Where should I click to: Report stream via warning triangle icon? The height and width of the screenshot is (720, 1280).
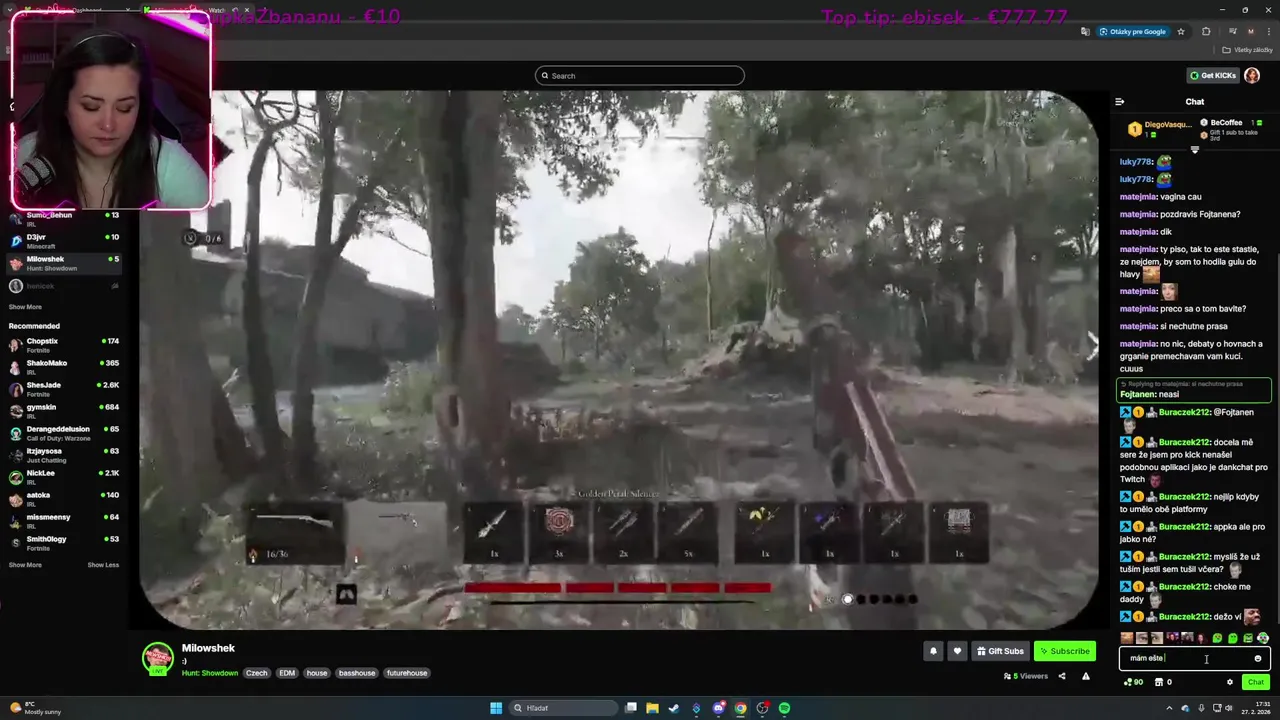coord(1086,676)
